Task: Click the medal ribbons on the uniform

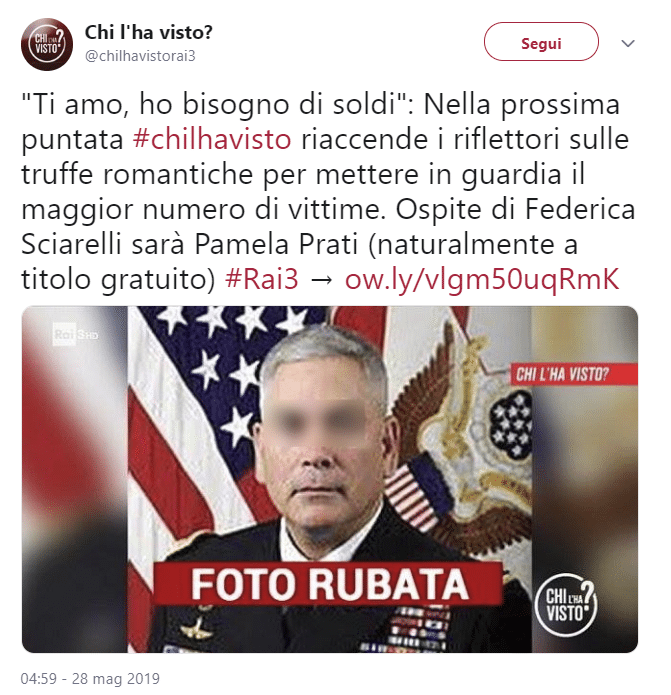Action: coord(417,629)
